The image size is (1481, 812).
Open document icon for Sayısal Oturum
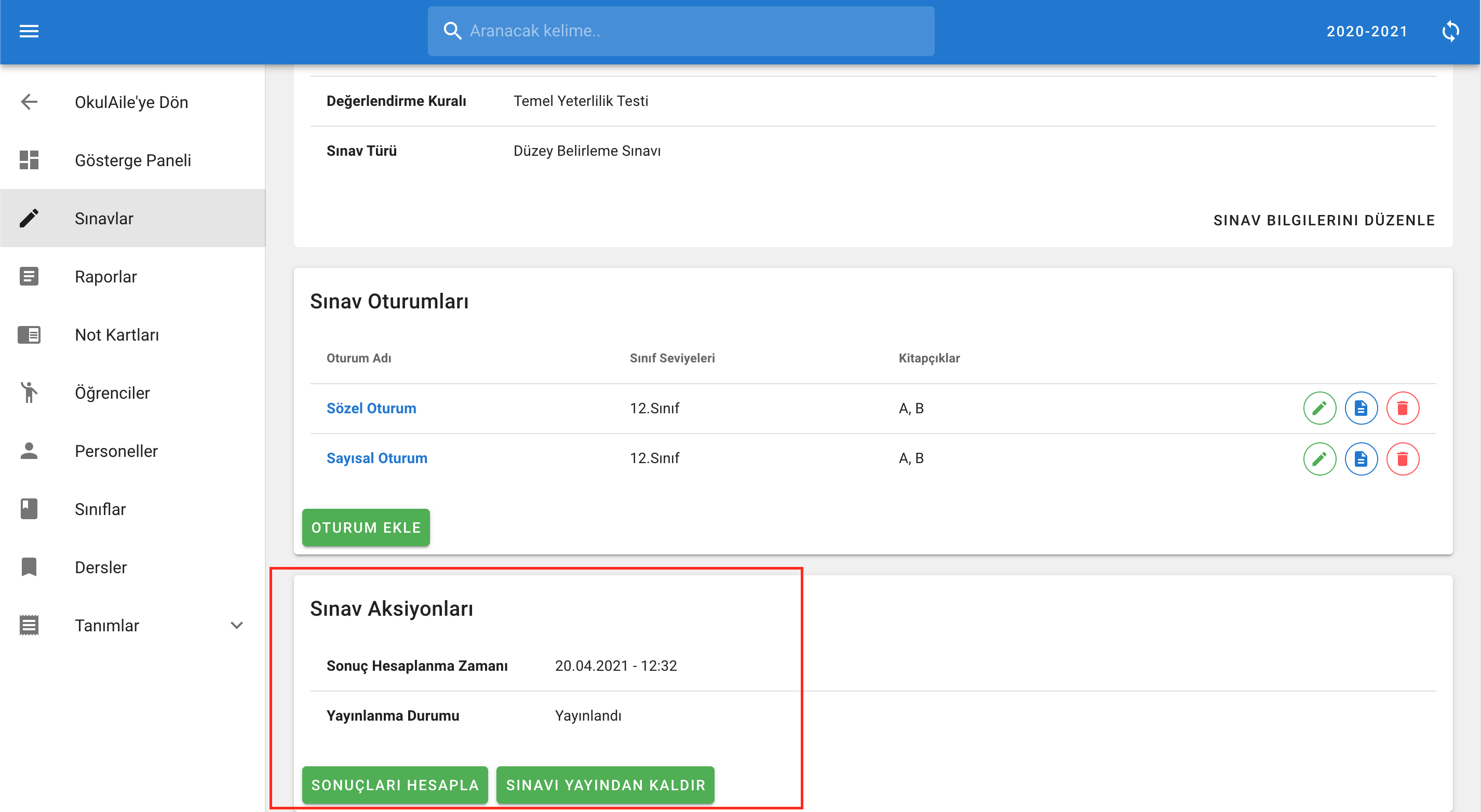1361,458
